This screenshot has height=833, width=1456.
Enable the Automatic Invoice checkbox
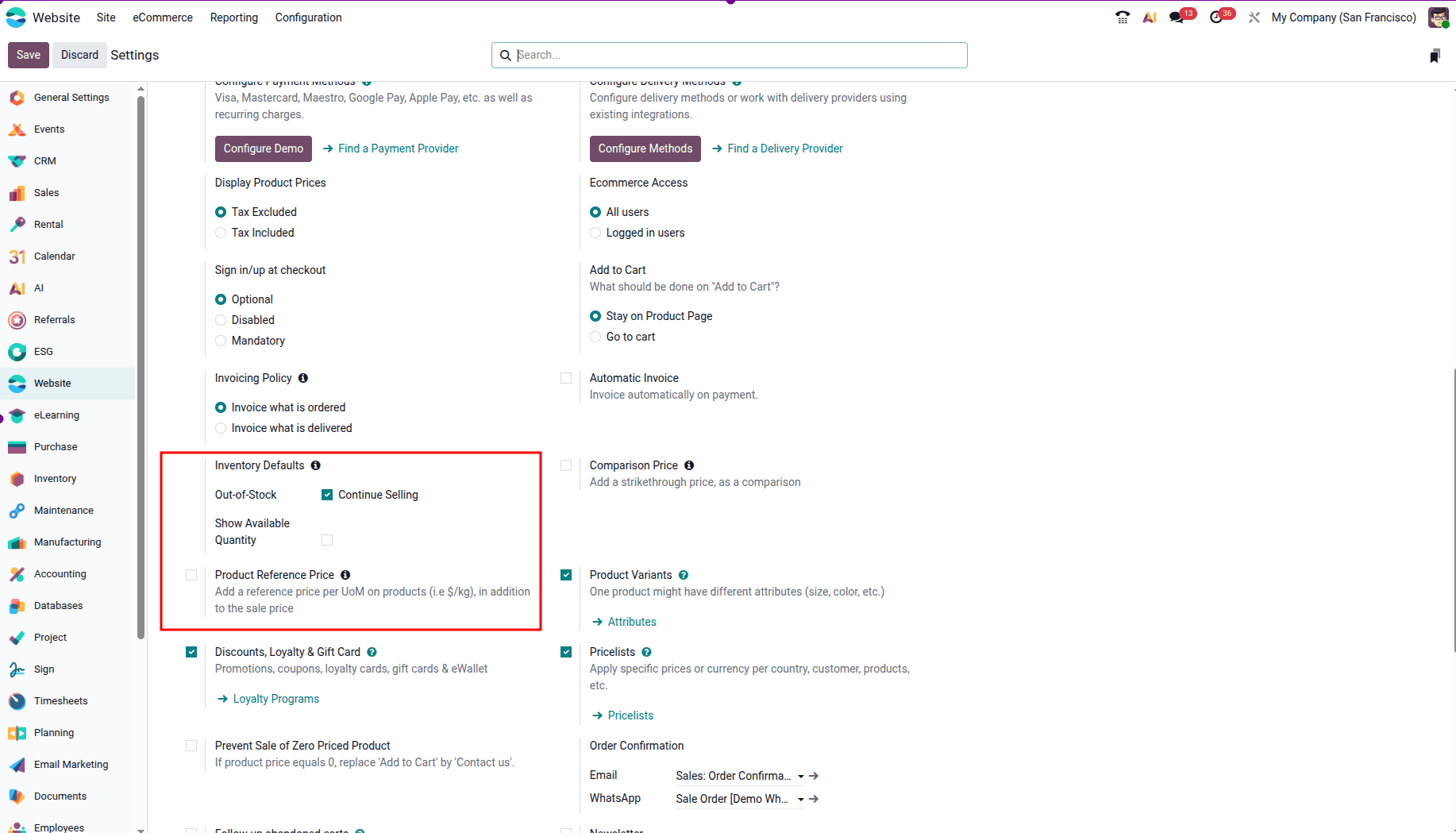tap(566, 378)
